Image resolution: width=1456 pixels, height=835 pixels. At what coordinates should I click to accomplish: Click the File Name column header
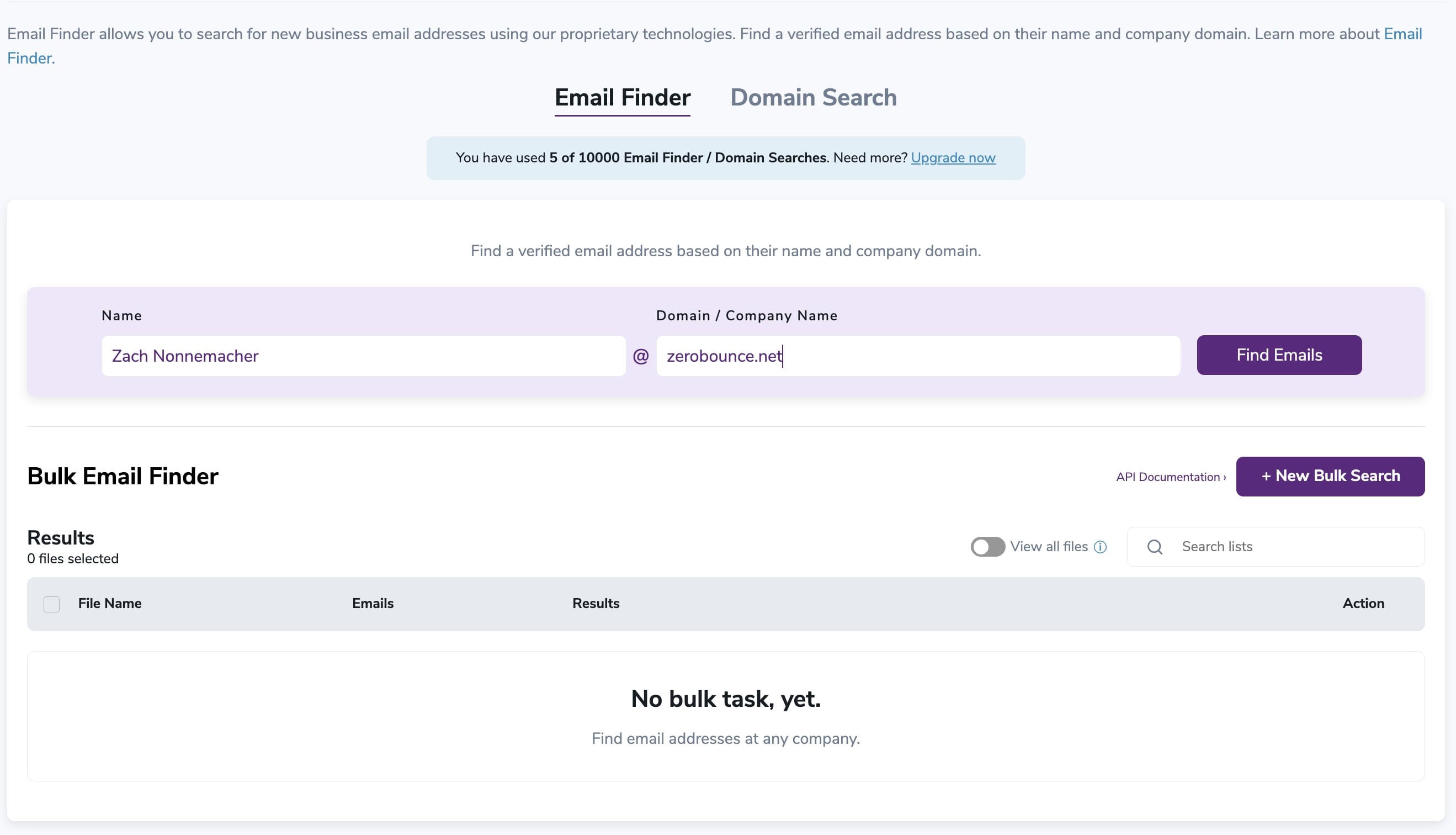pos(109,603)
